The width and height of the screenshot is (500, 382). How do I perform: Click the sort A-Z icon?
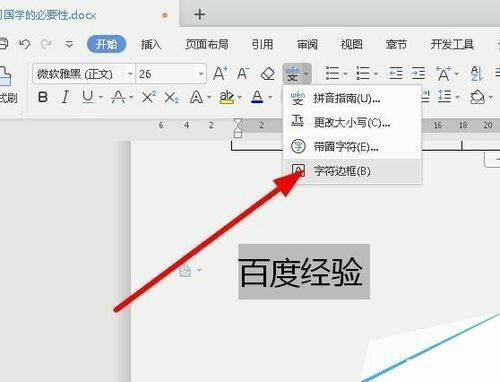point(477,73)
